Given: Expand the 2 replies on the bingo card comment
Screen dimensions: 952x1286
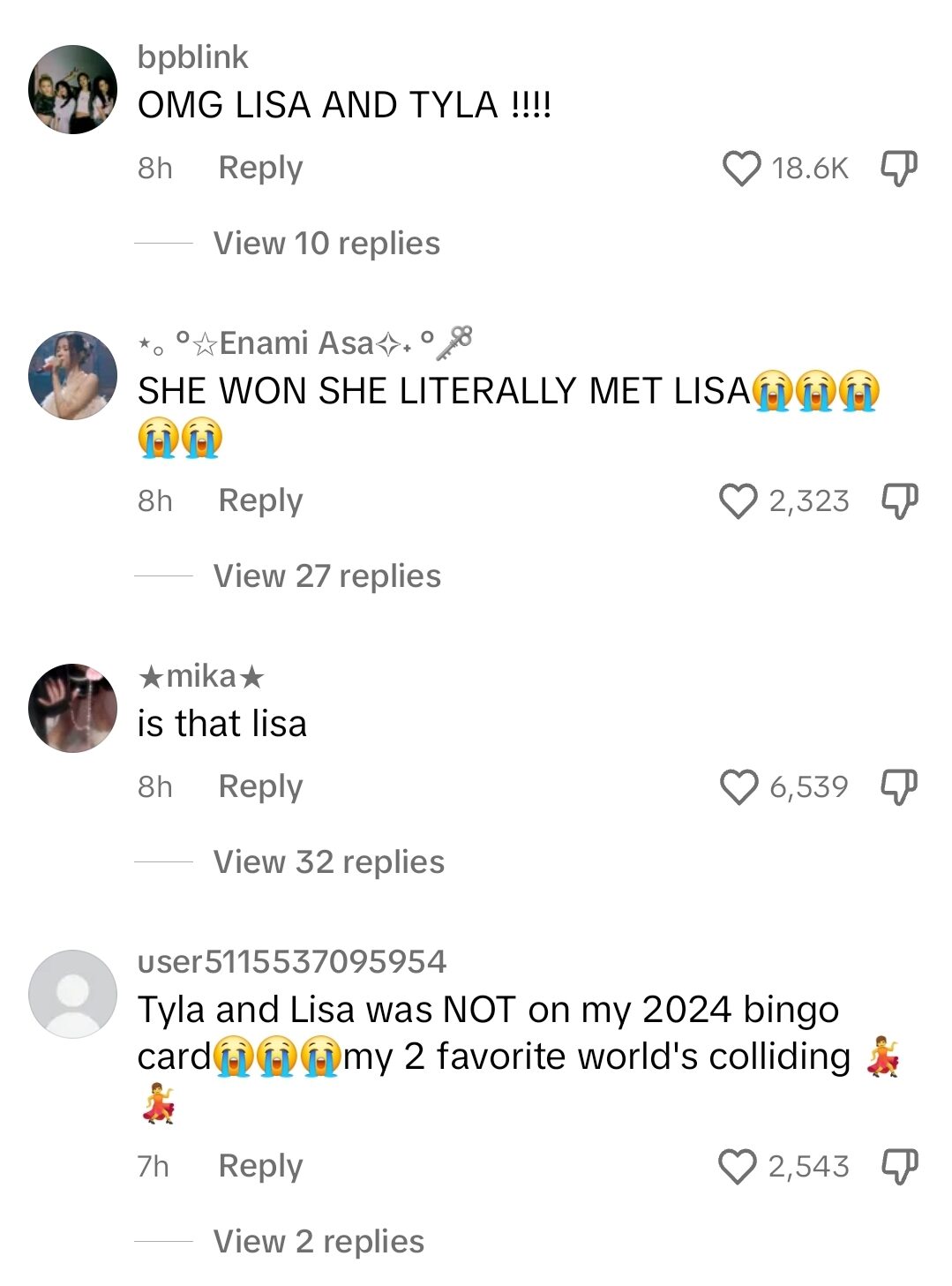Looking at the screenshot, I should (316, 1242).
